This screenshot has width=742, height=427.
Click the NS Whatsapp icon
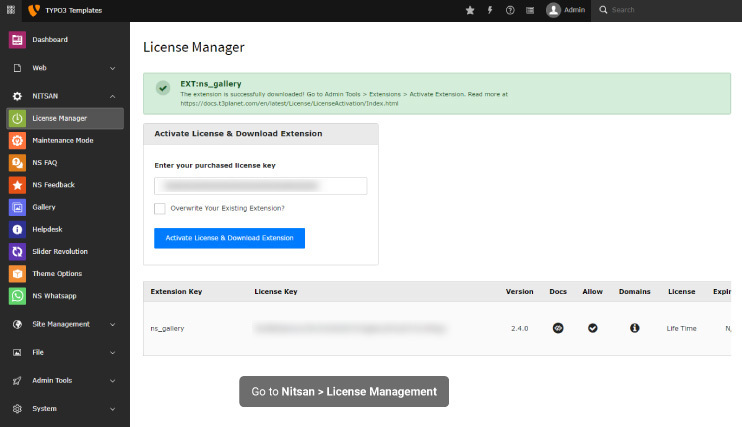pos(18,296)
